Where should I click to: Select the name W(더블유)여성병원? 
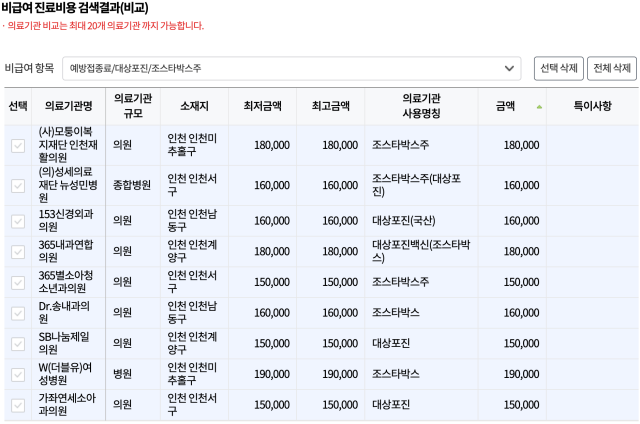pos(65,374)
